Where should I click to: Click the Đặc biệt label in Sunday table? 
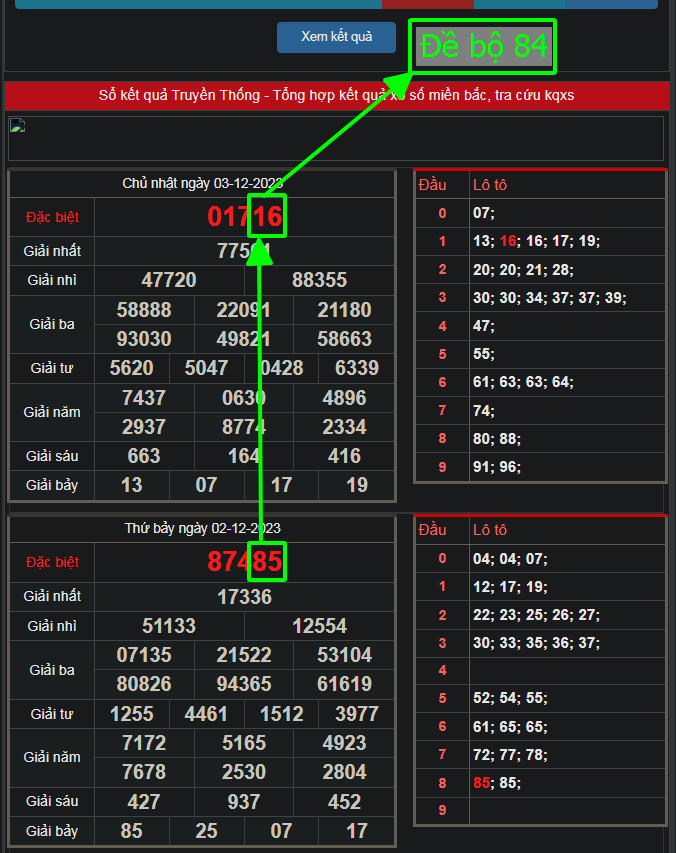pos(52,217)
